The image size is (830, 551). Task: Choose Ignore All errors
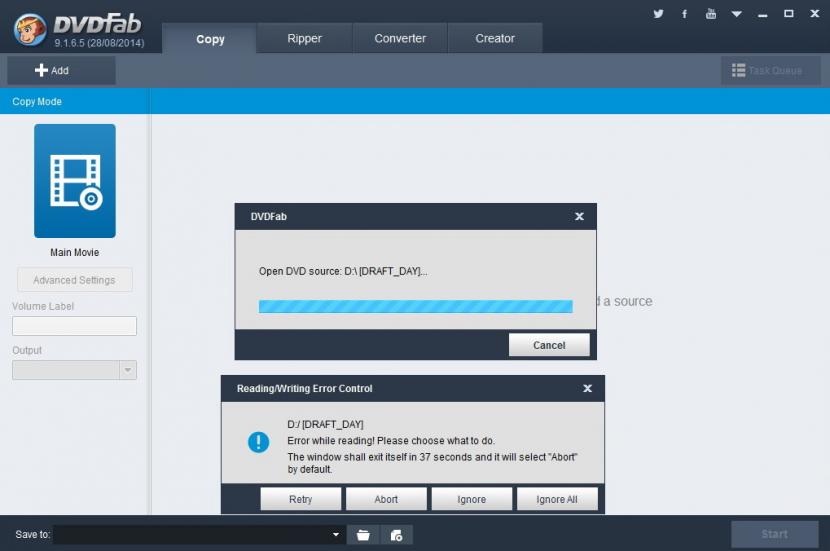pos(557,499)
